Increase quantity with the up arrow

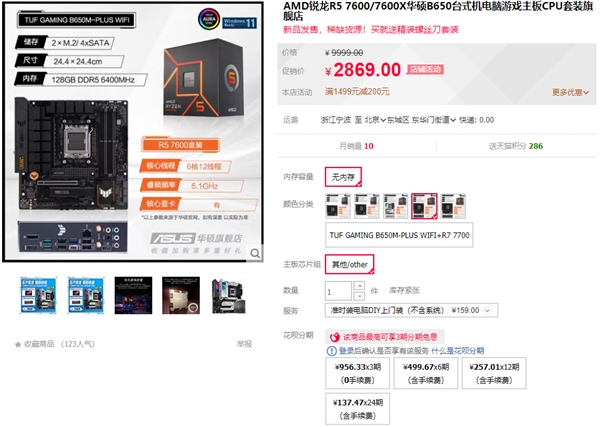[x=359, y=286]
